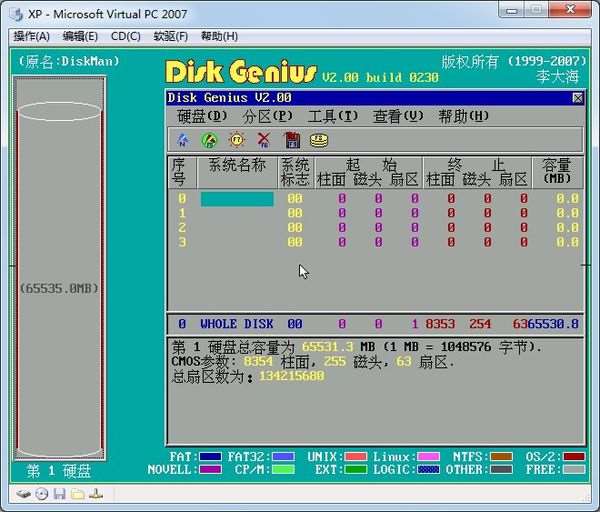Click the hard disk icon in the Virtual PC status bar
This screenshot has width=600, height=512.
tap(24, 494)
